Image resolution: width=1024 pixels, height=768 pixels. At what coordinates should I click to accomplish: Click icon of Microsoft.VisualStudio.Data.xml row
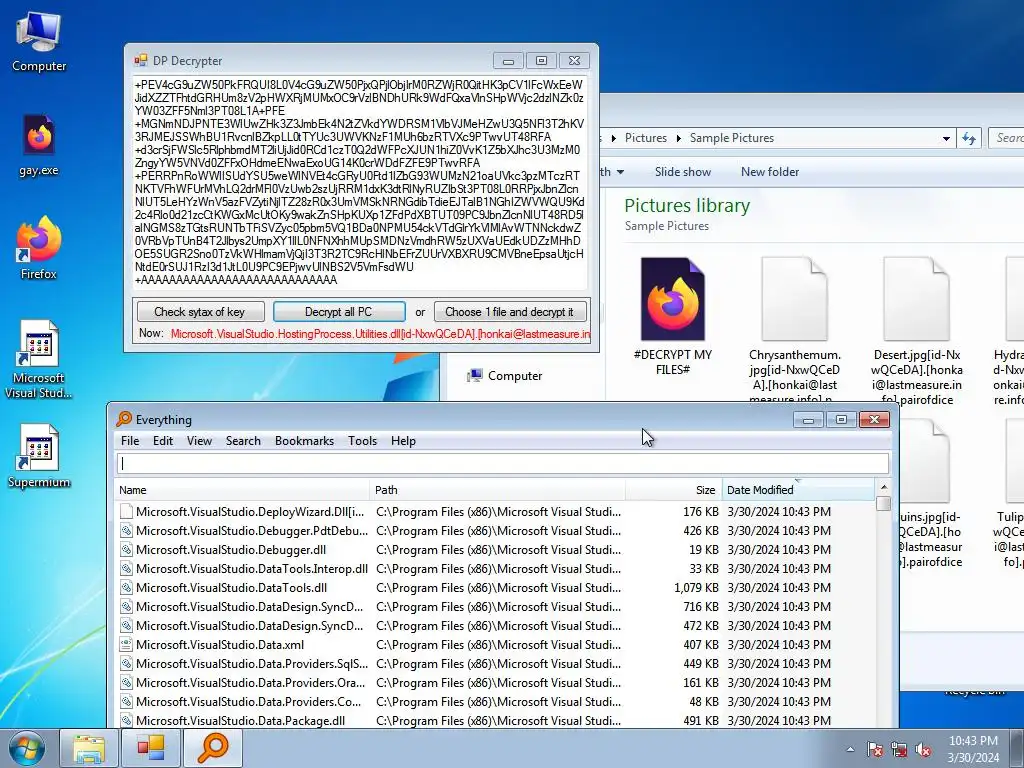pyautogui.click(x=127, y=645)
